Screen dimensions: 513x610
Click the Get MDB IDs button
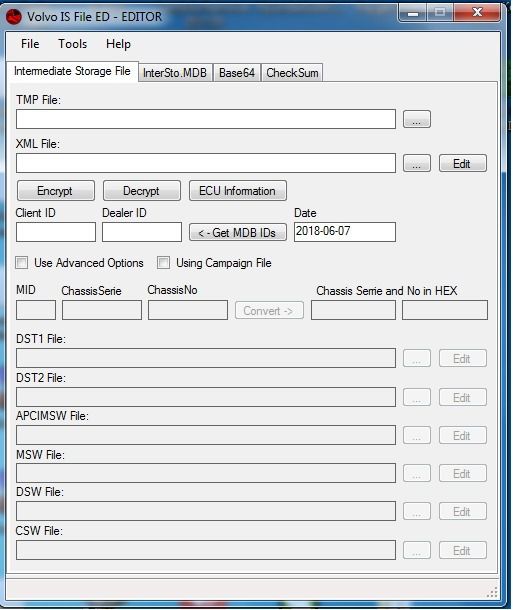[238, 232]
